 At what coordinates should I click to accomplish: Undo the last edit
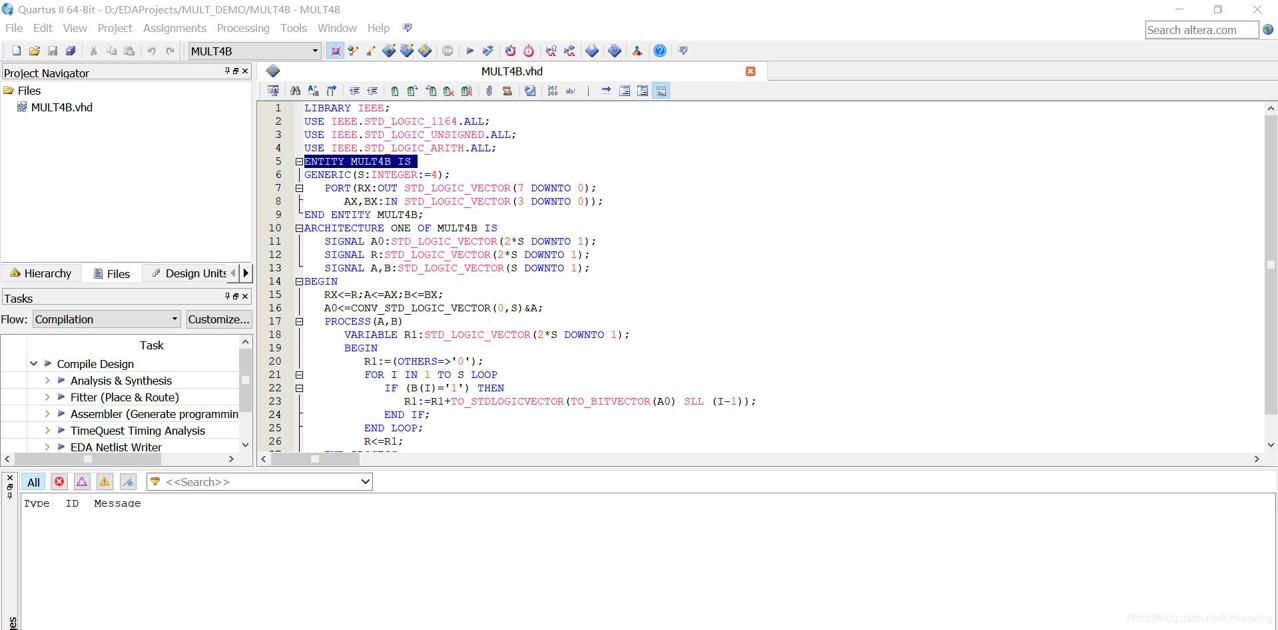coord(151,51)
